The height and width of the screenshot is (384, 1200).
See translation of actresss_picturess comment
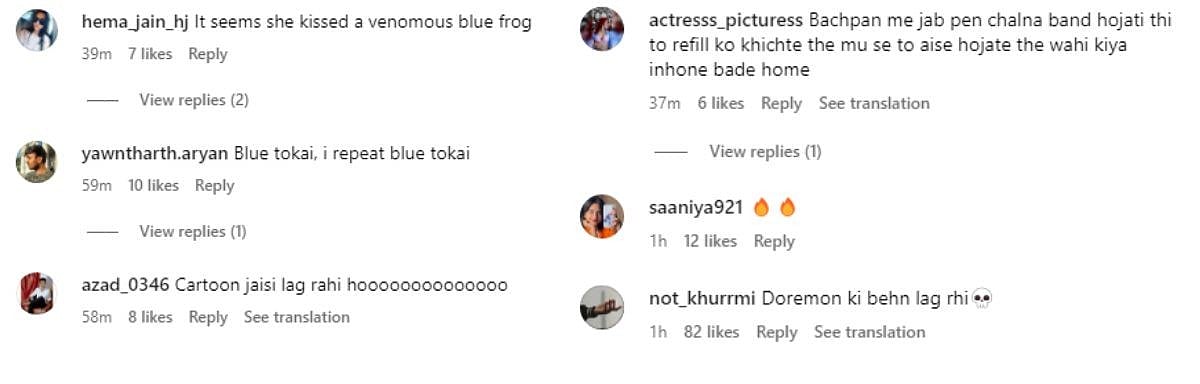coord(874,103)
